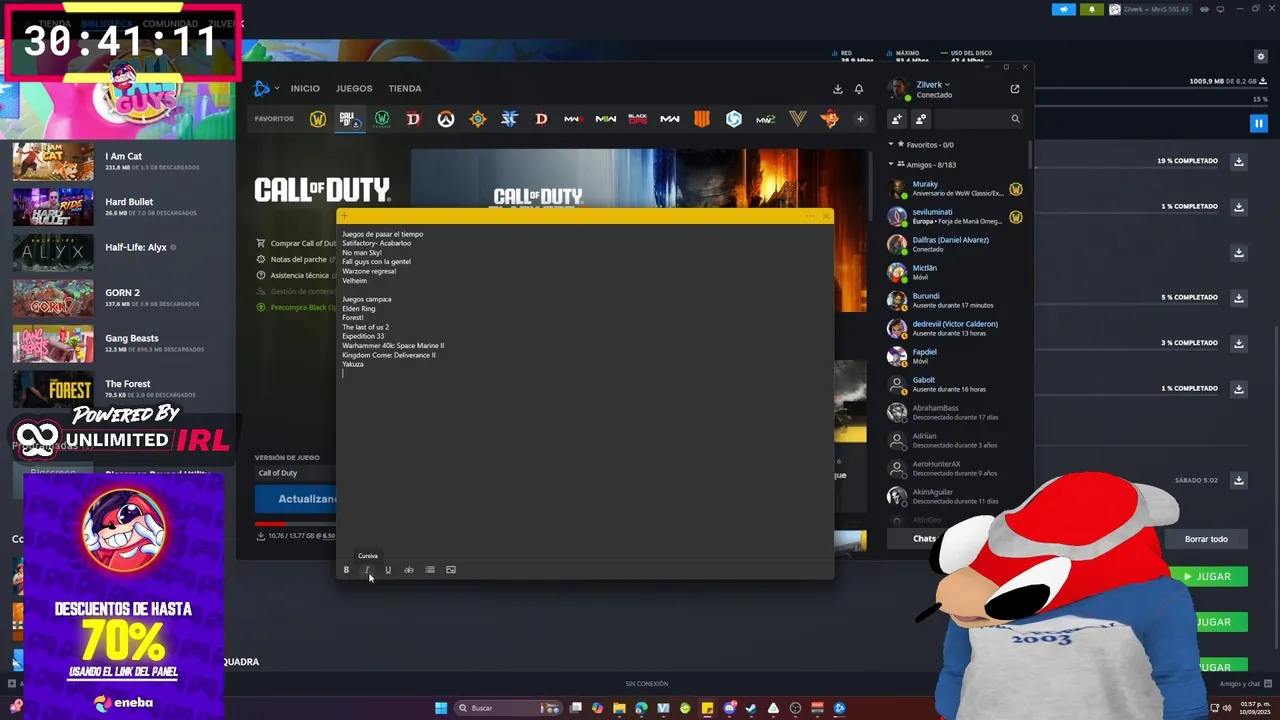Select the Call of Duty favorites icon
The width and height of the screenshot is (1280, 720).
(x=349, y=119)
